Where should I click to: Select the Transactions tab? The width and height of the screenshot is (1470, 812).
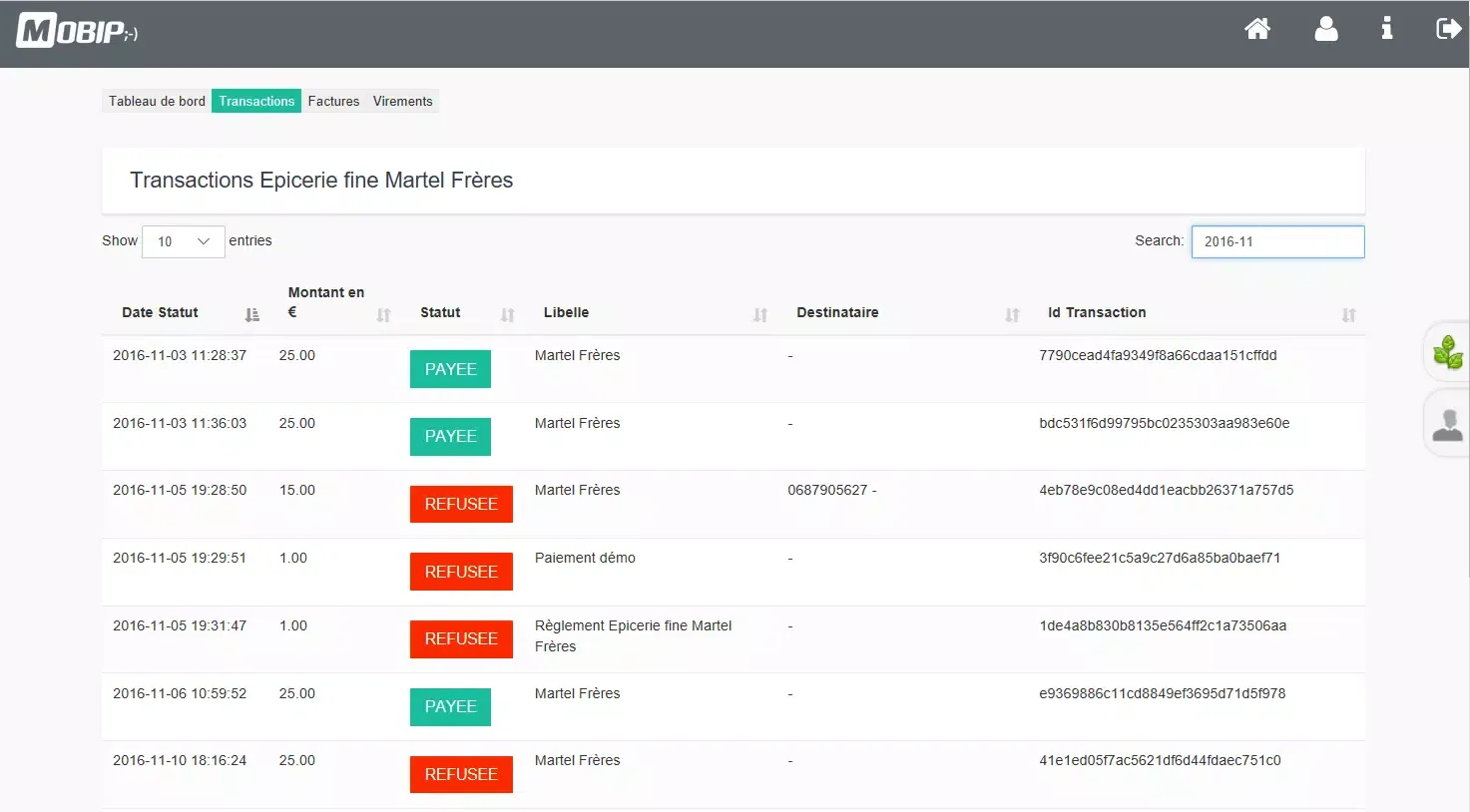pos(256,101)
